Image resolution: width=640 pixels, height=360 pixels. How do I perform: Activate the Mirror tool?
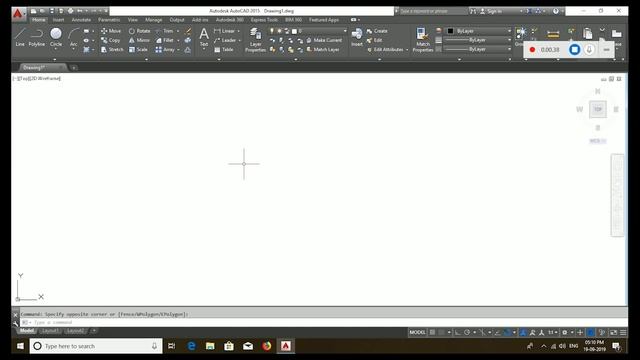(x=139, y=40)
